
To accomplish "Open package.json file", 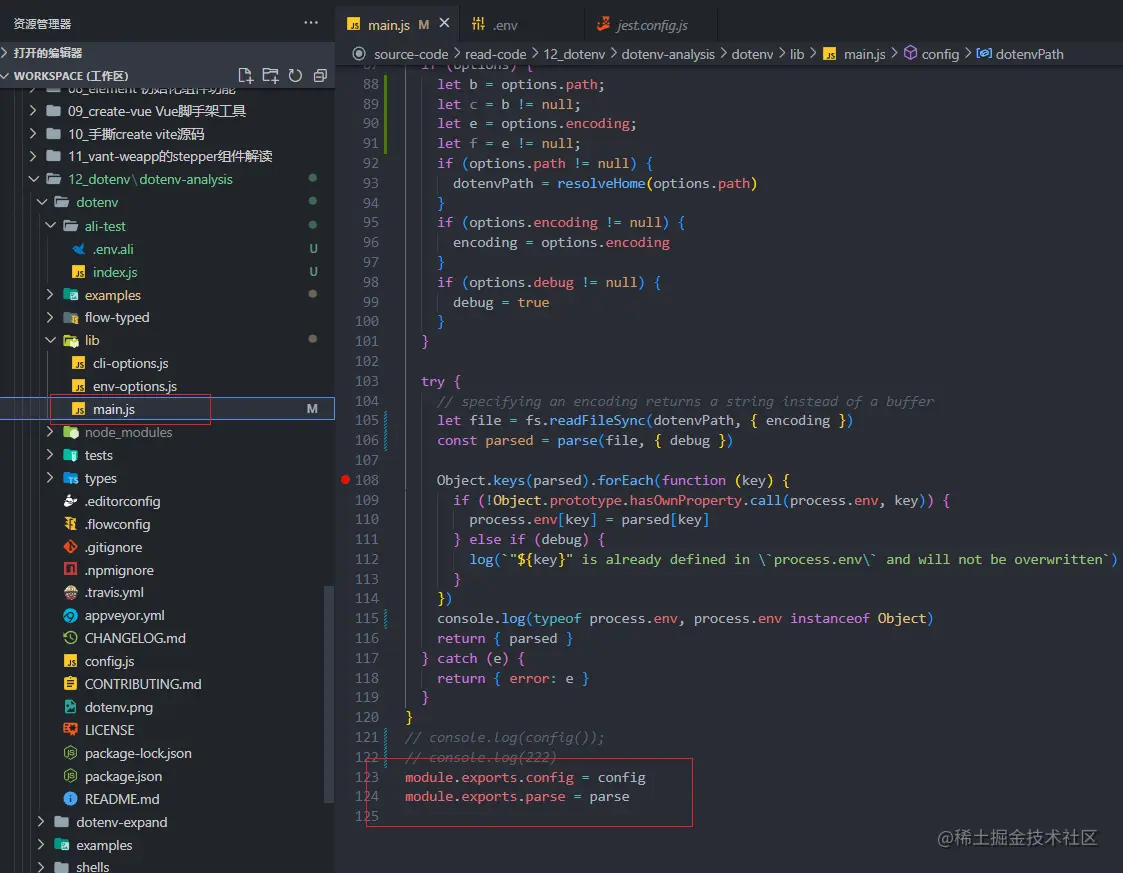I will 122,776.
